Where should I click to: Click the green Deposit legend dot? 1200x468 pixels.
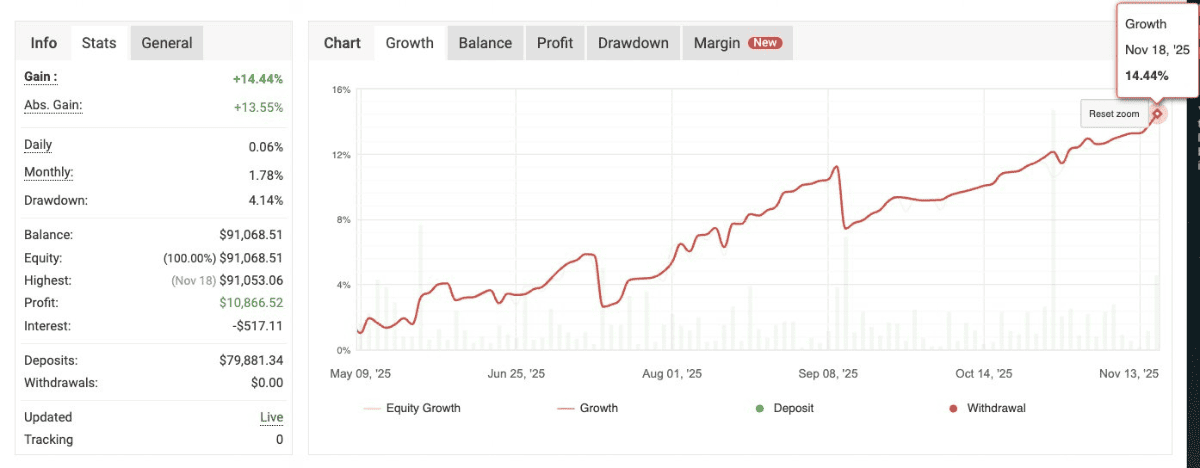760,408
